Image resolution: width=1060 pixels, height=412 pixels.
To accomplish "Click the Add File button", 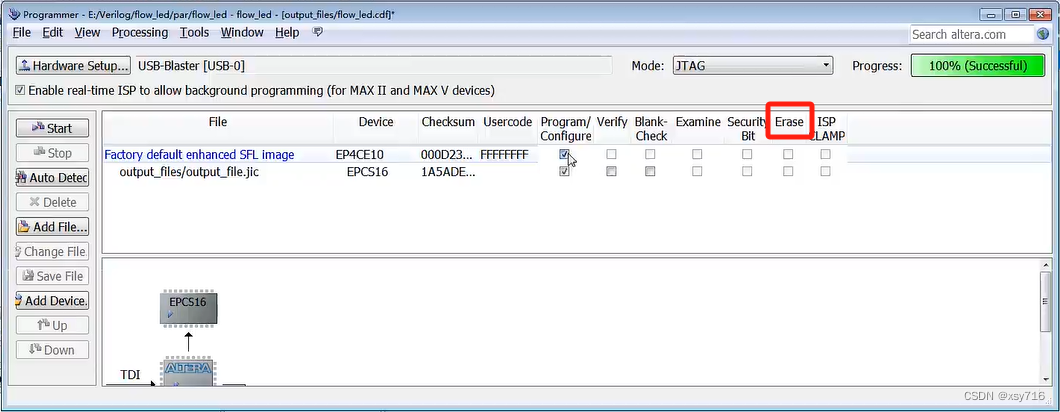I will (x=52, y=227).
